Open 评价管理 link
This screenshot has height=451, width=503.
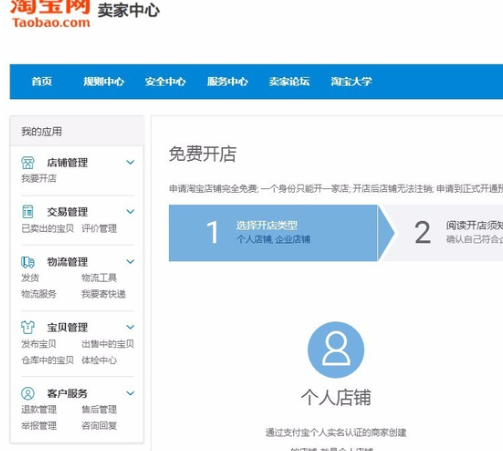point(99,229)
